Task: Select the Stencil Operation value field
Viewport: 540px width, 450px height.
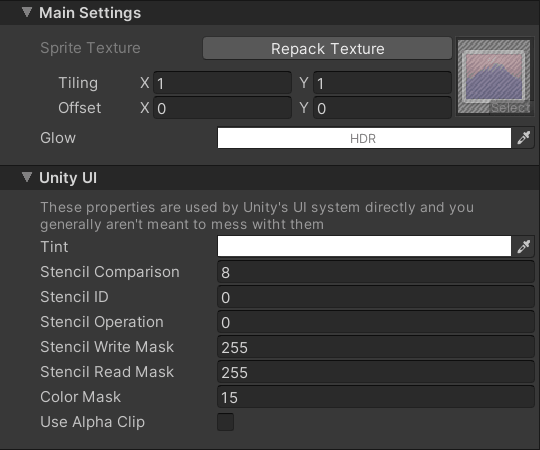Action: tap(376, 322)
